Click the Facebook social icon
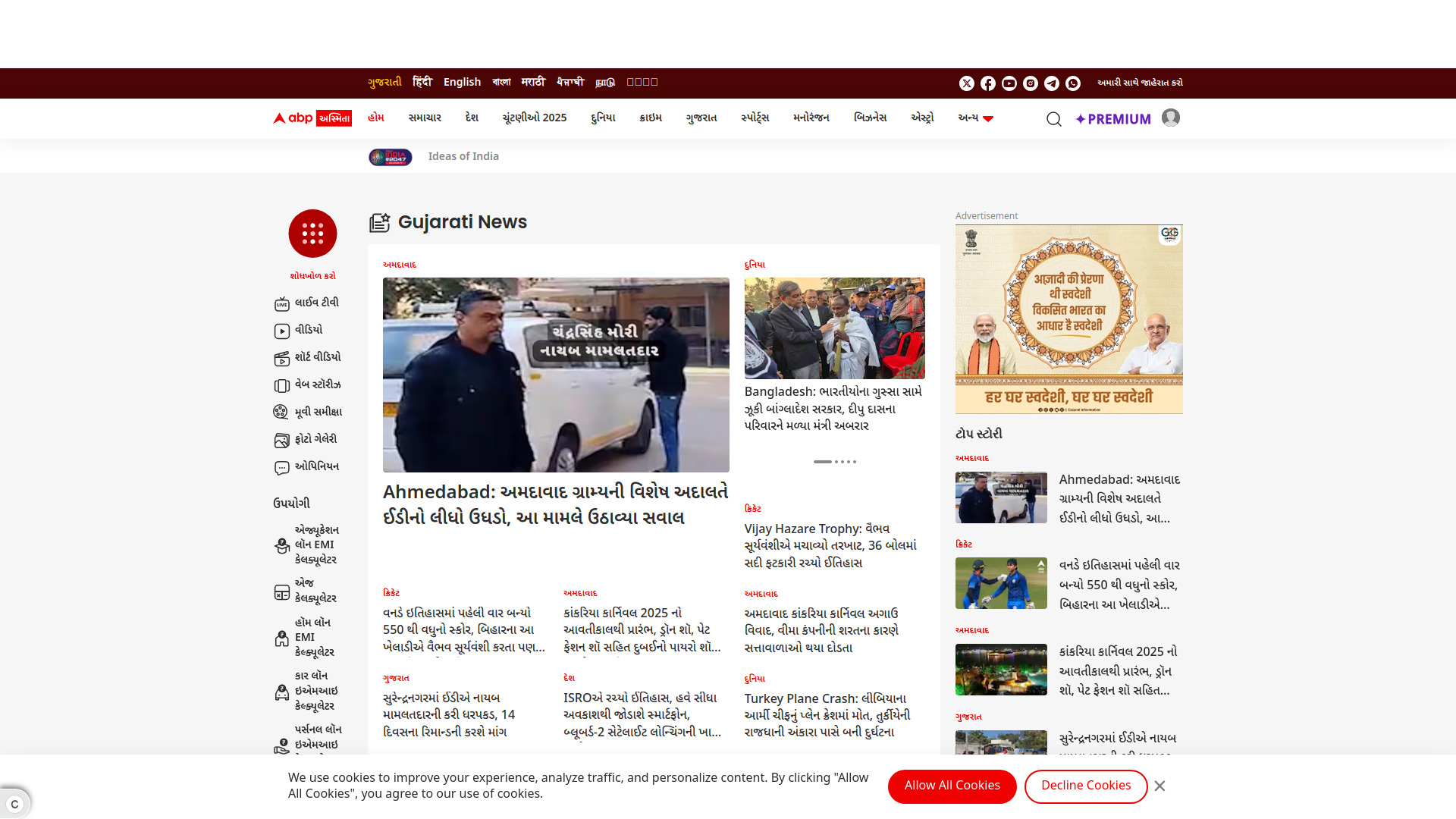The width and height of the screenshot is (1456, 819). (x=987, y=83)
